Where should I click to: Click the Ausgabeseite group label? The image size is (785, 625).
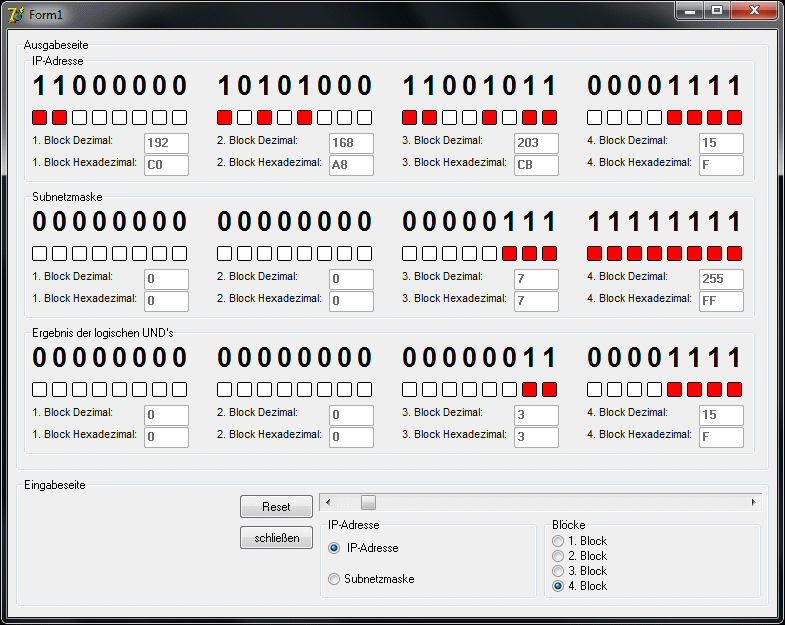click(56, 45)
